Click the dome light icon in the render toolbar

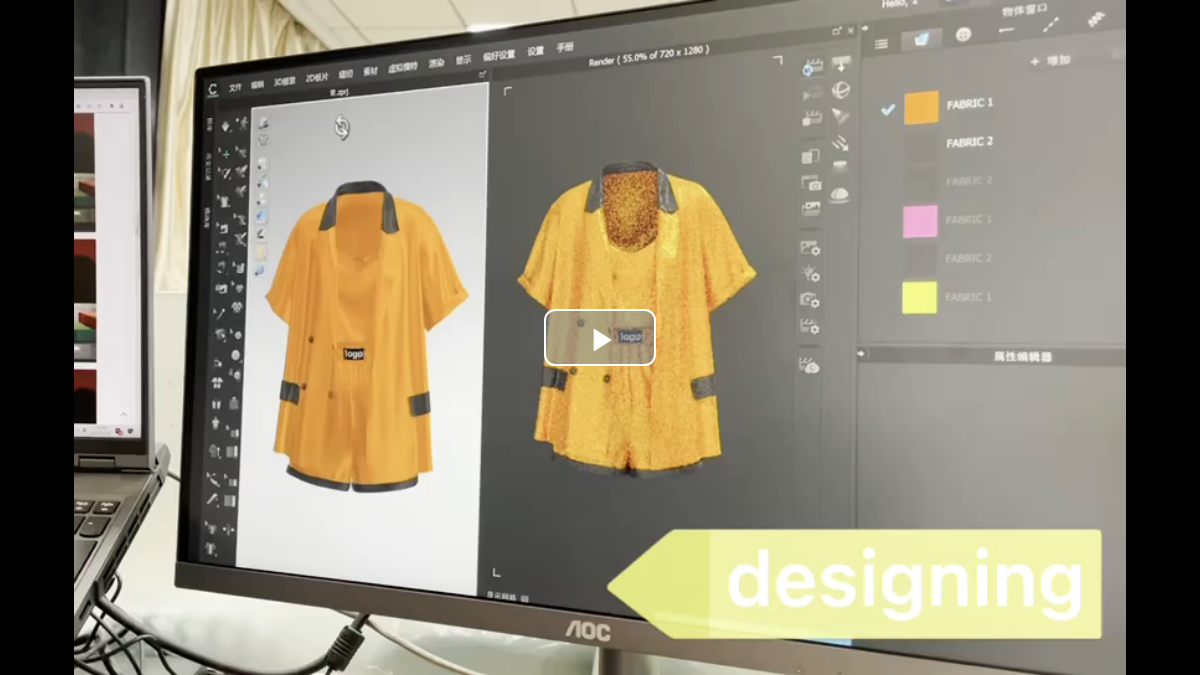pyautogui.click(x=840, y=195)
